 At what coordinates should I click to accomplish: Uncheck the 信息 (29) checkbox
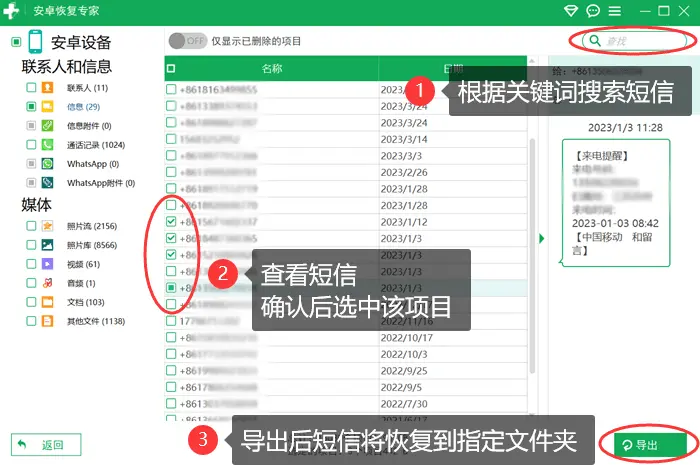point(31,106)
